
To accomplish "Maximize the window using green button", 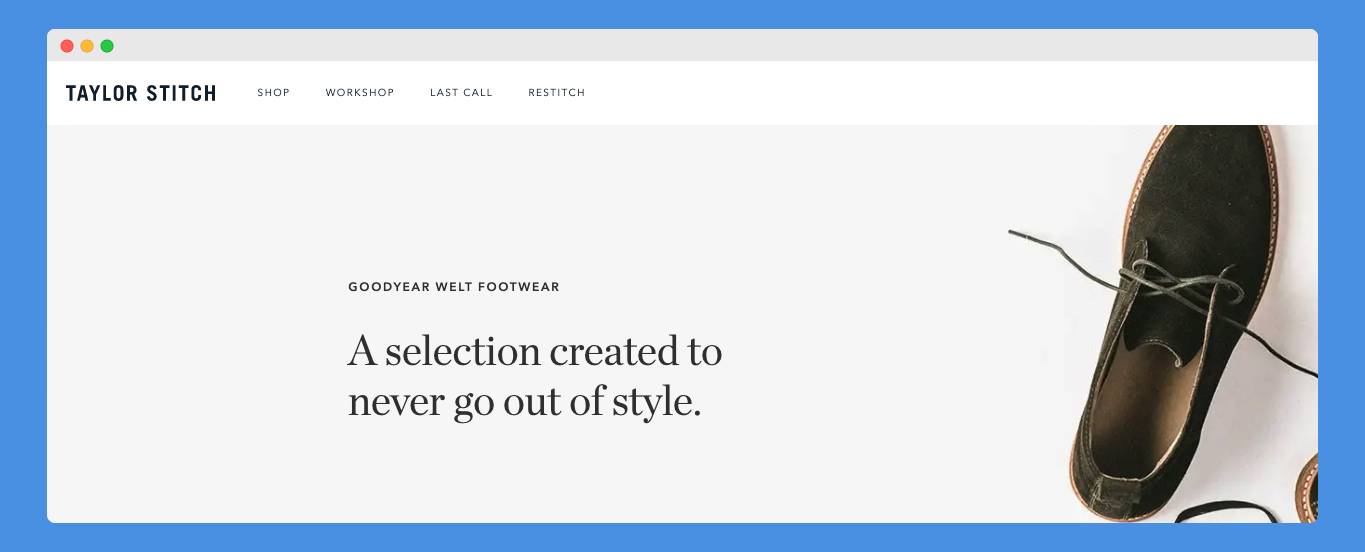I will [107, 46].
